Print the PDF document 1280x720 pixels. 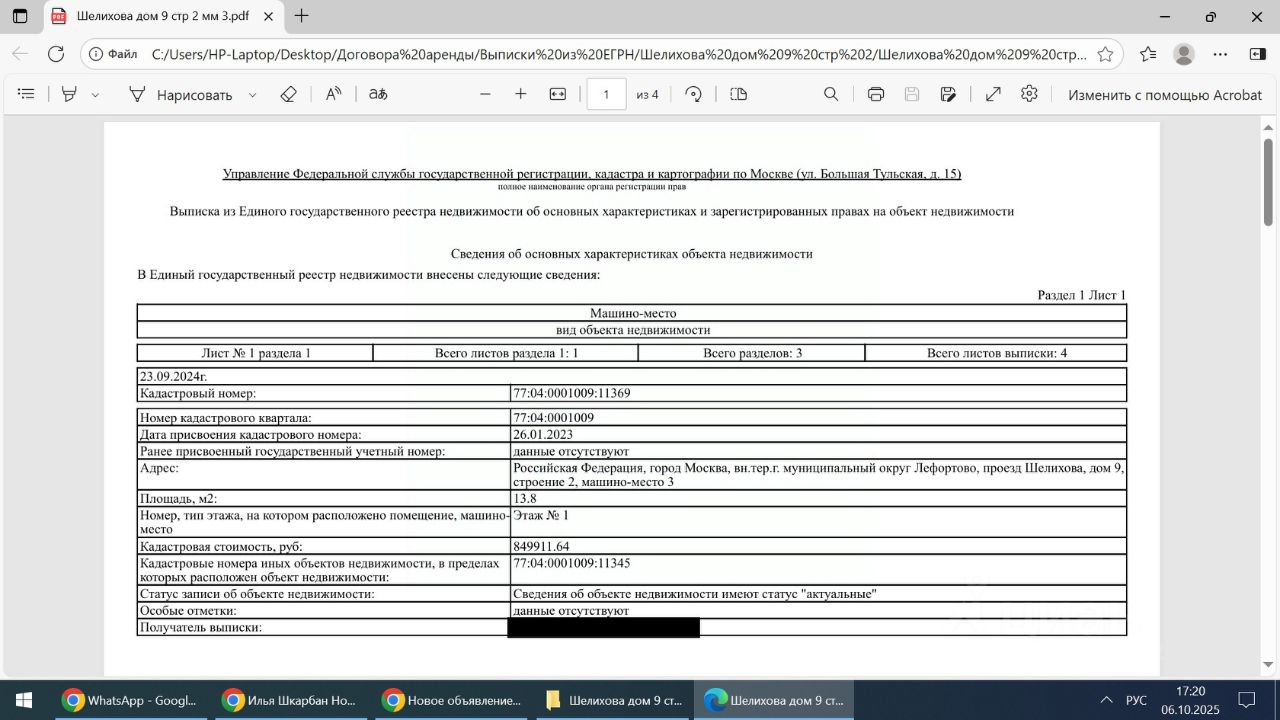pos(876,94)
